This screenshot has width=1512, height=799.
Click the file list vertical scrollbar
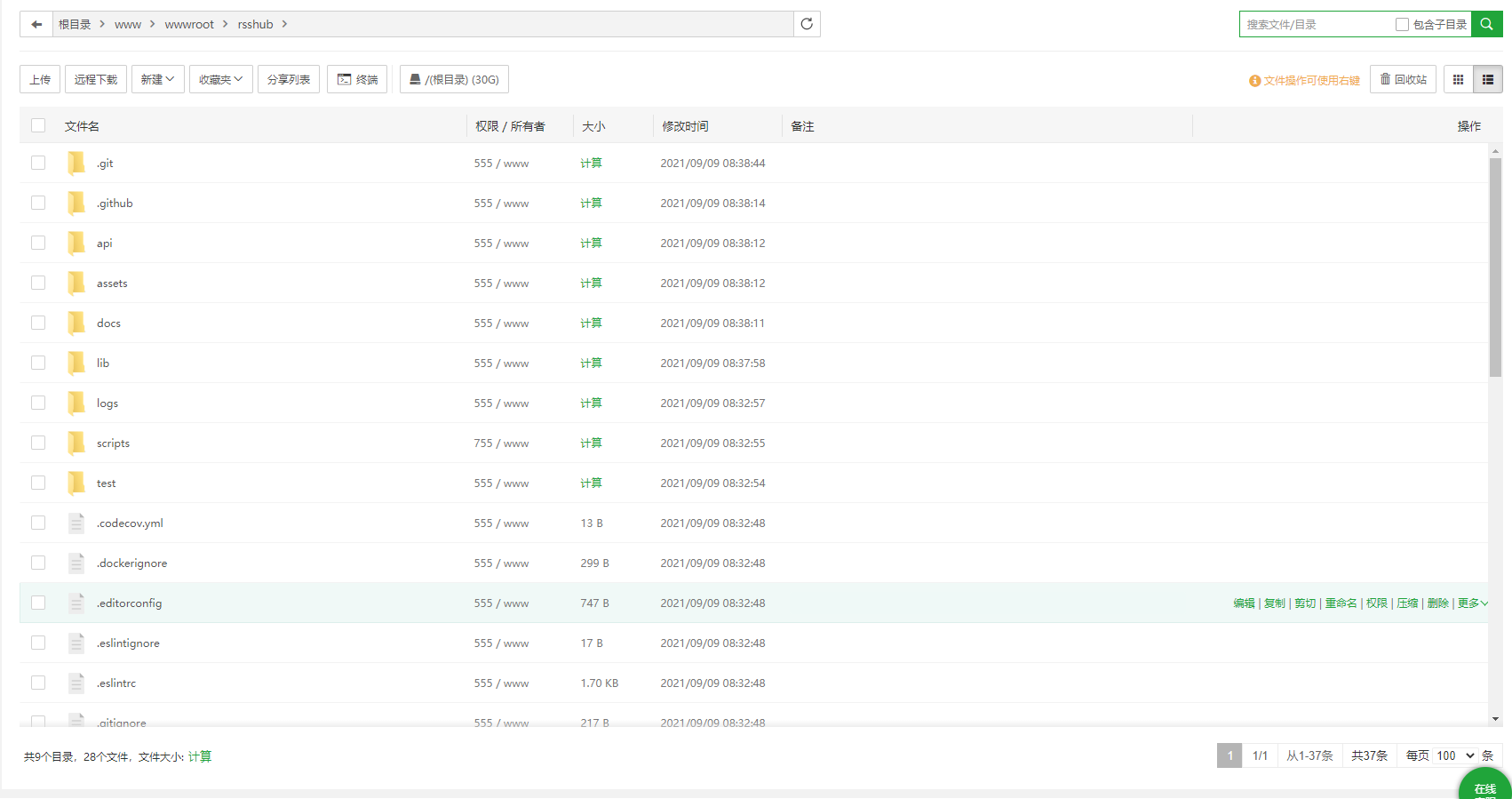coord(1495,267)
